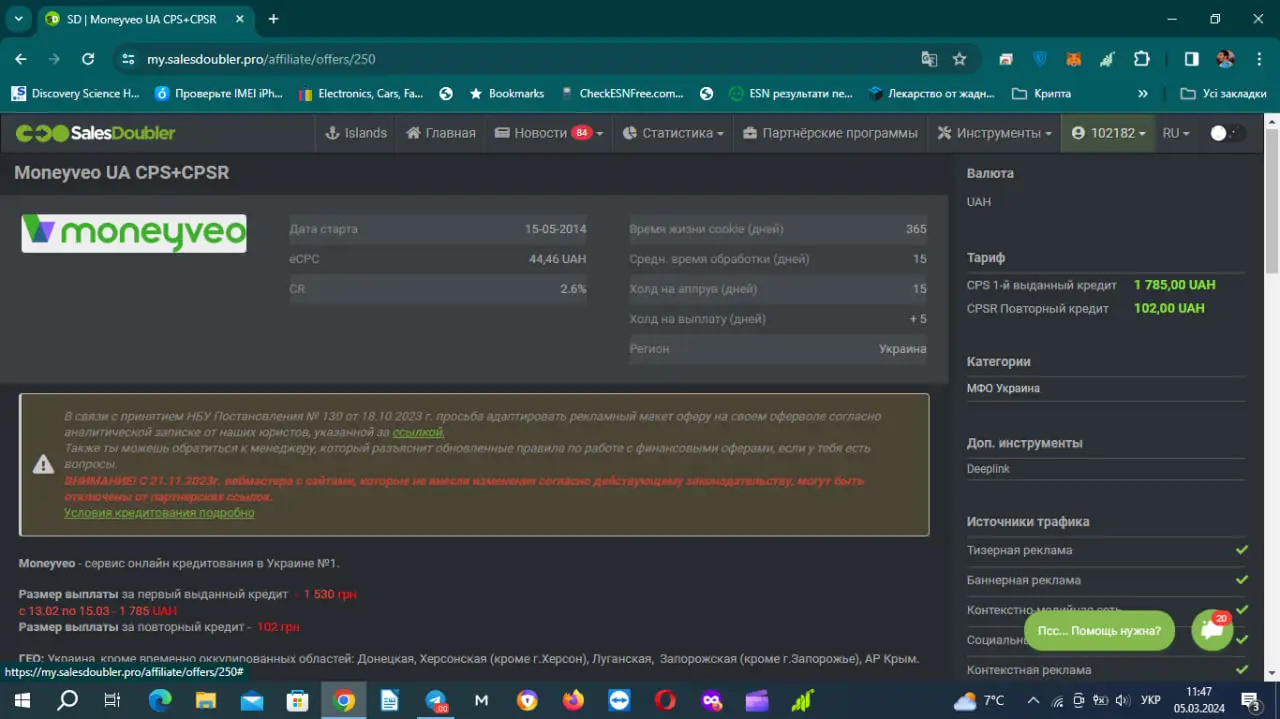Click the 'Deeplink' tool text
Image resolution: width=1280 pixels, height=719 pixels.
point(988,468)
